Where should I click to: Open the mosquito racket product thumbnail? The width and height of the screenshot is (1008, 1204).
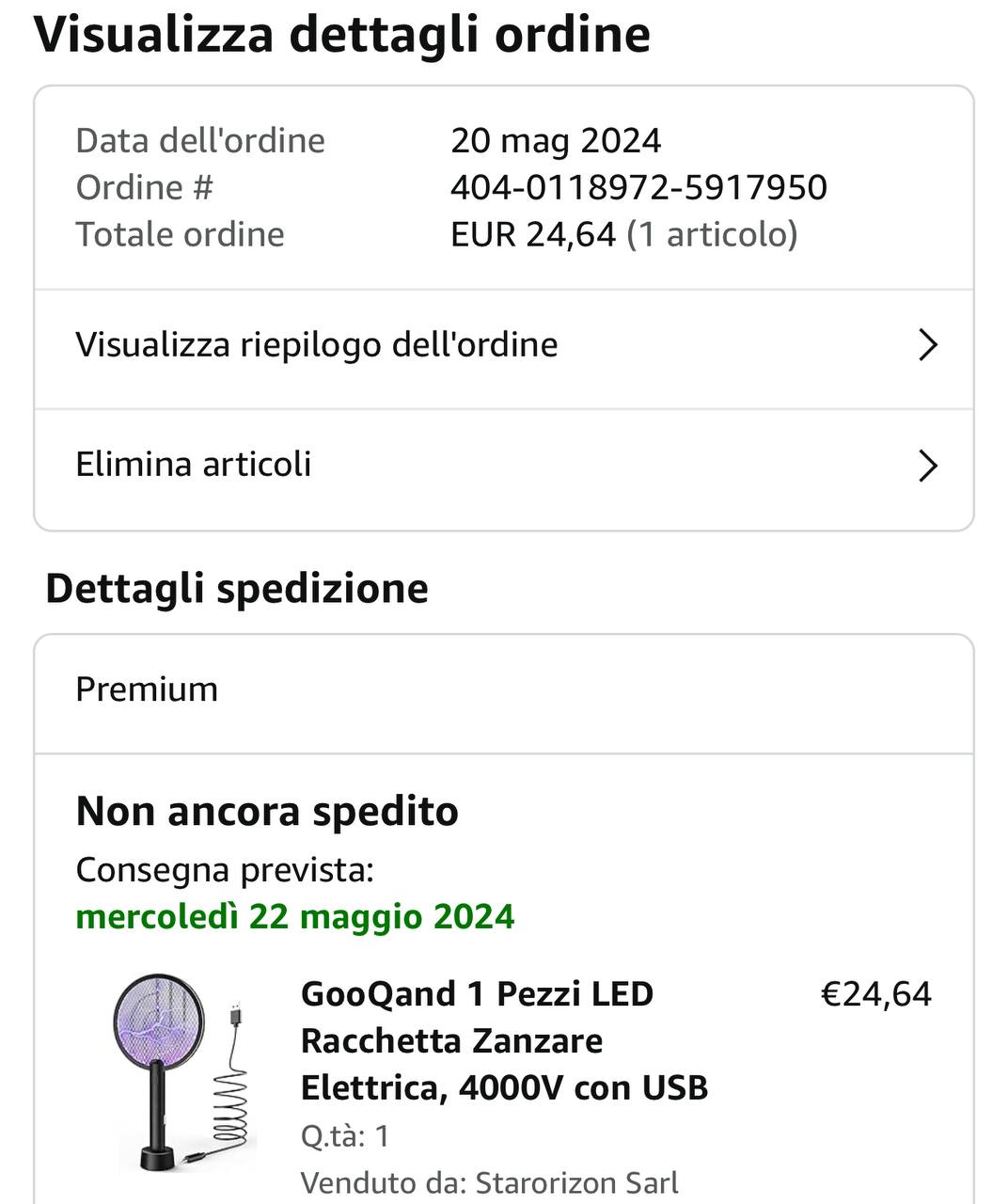click(x=181, y=1072)
